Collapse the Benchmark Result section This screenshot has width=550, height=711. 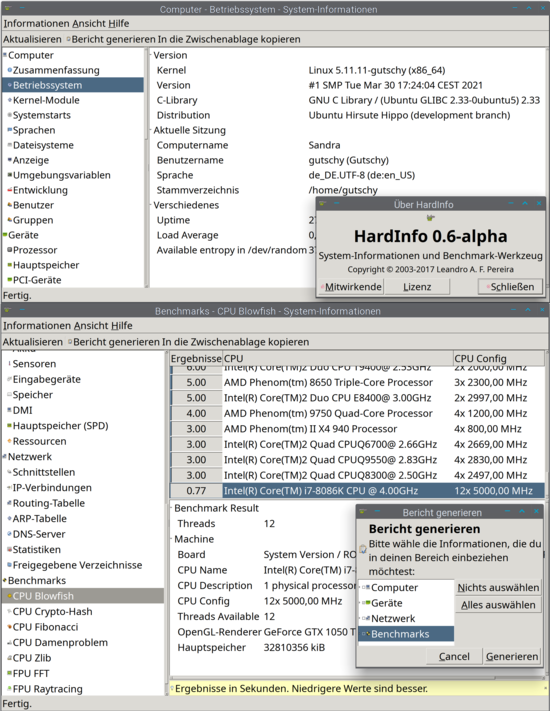pyautogui.click(x=171, y=508)
